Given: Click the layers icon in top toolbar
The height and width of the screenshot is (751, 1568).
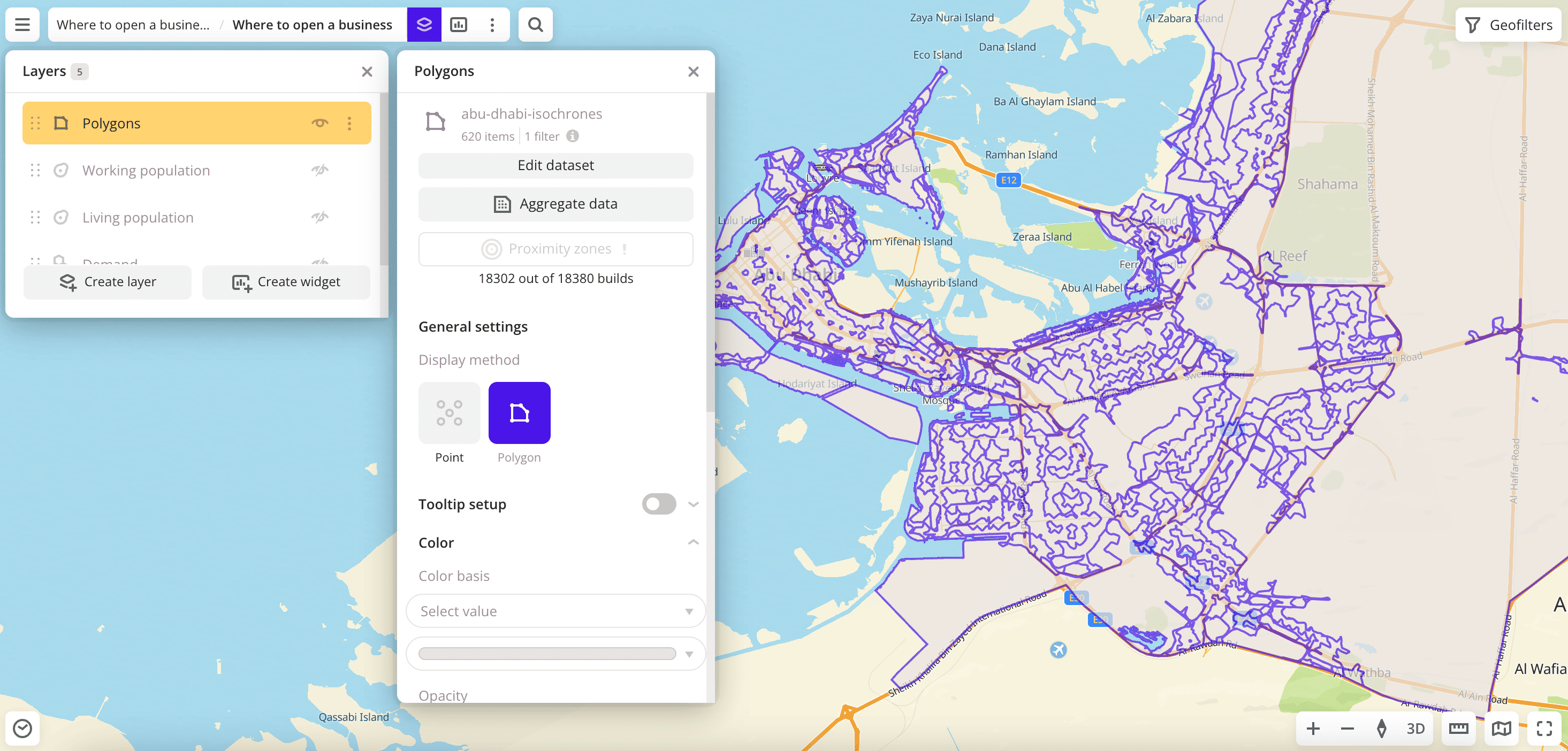Looking at the screenshot, I should [424, 25].
